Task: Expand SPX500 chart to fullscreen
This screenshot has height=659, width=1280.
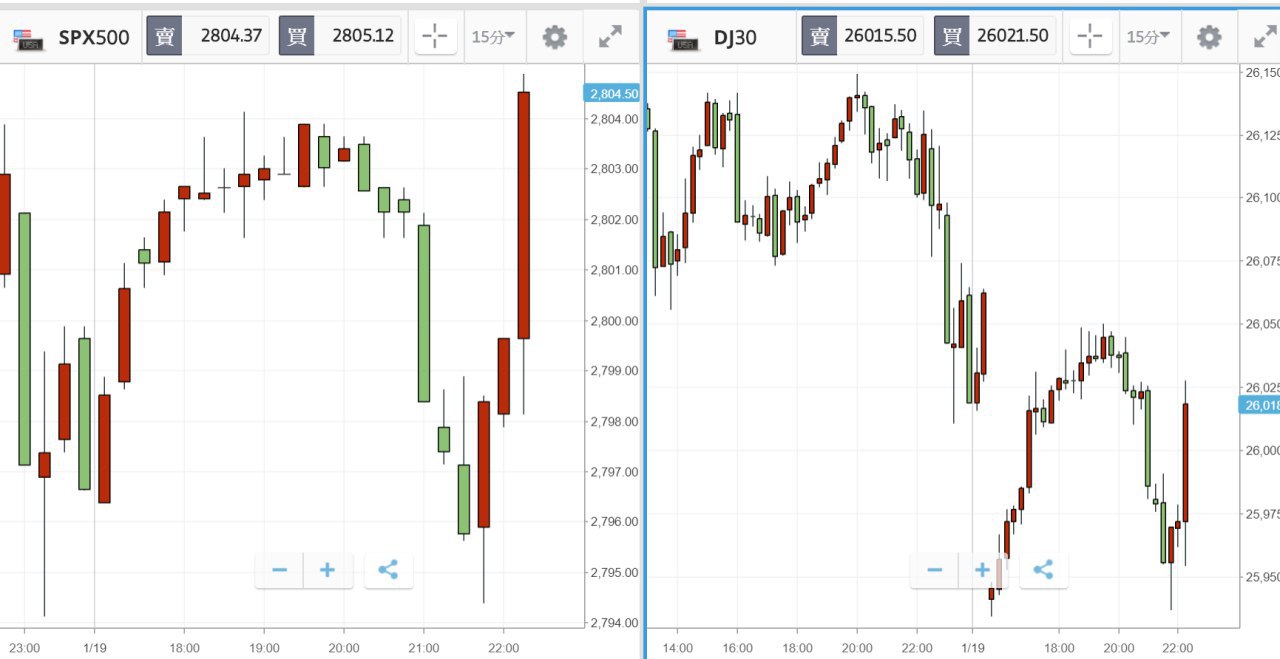Action: pos(610,37)
